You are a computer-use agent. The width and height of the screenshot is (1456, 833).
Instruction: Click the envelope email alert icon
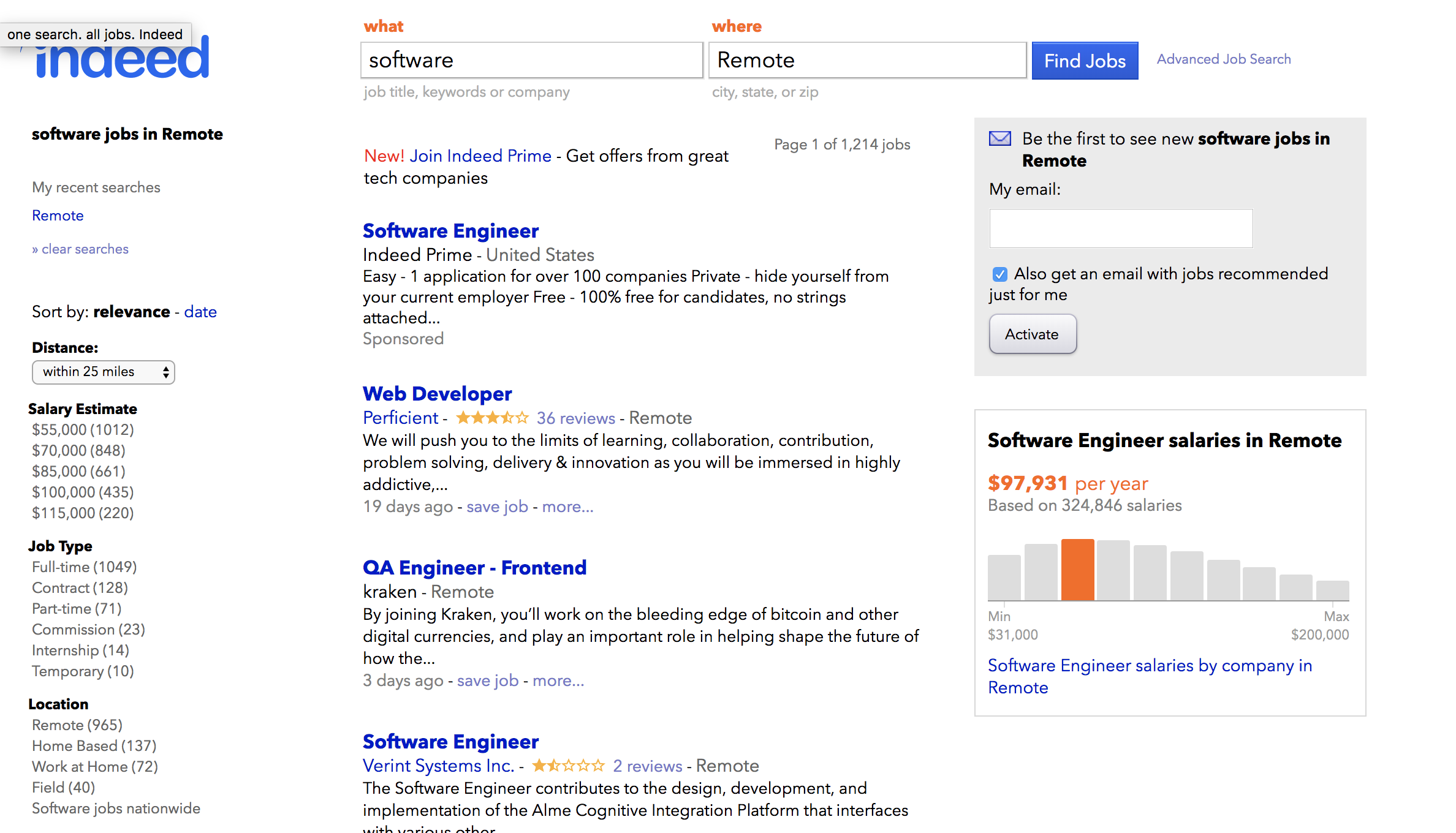1000,138
